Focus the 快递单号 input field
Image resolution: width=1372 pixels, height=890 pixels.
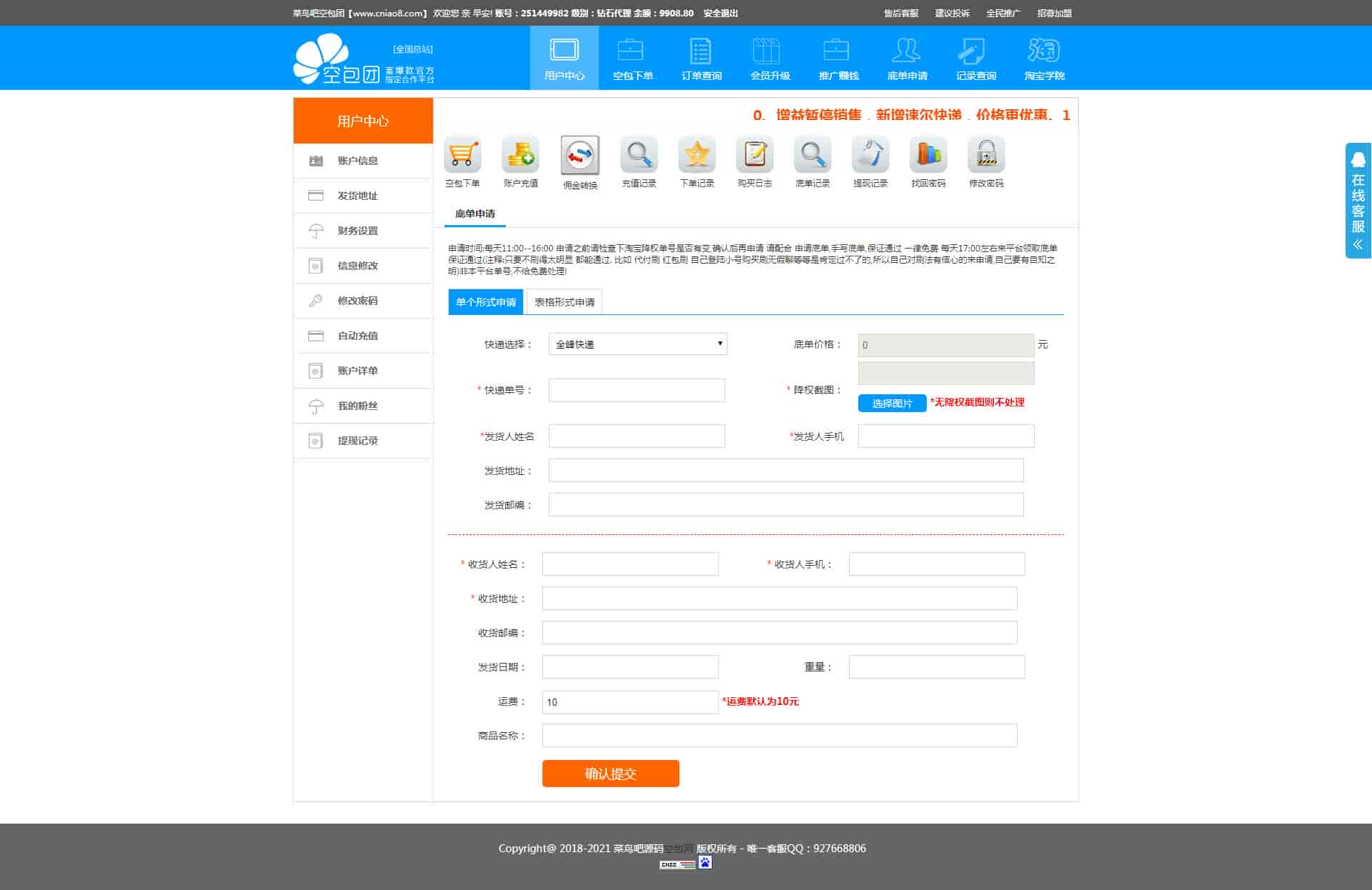pyautogui.click(x=637, y=390)
